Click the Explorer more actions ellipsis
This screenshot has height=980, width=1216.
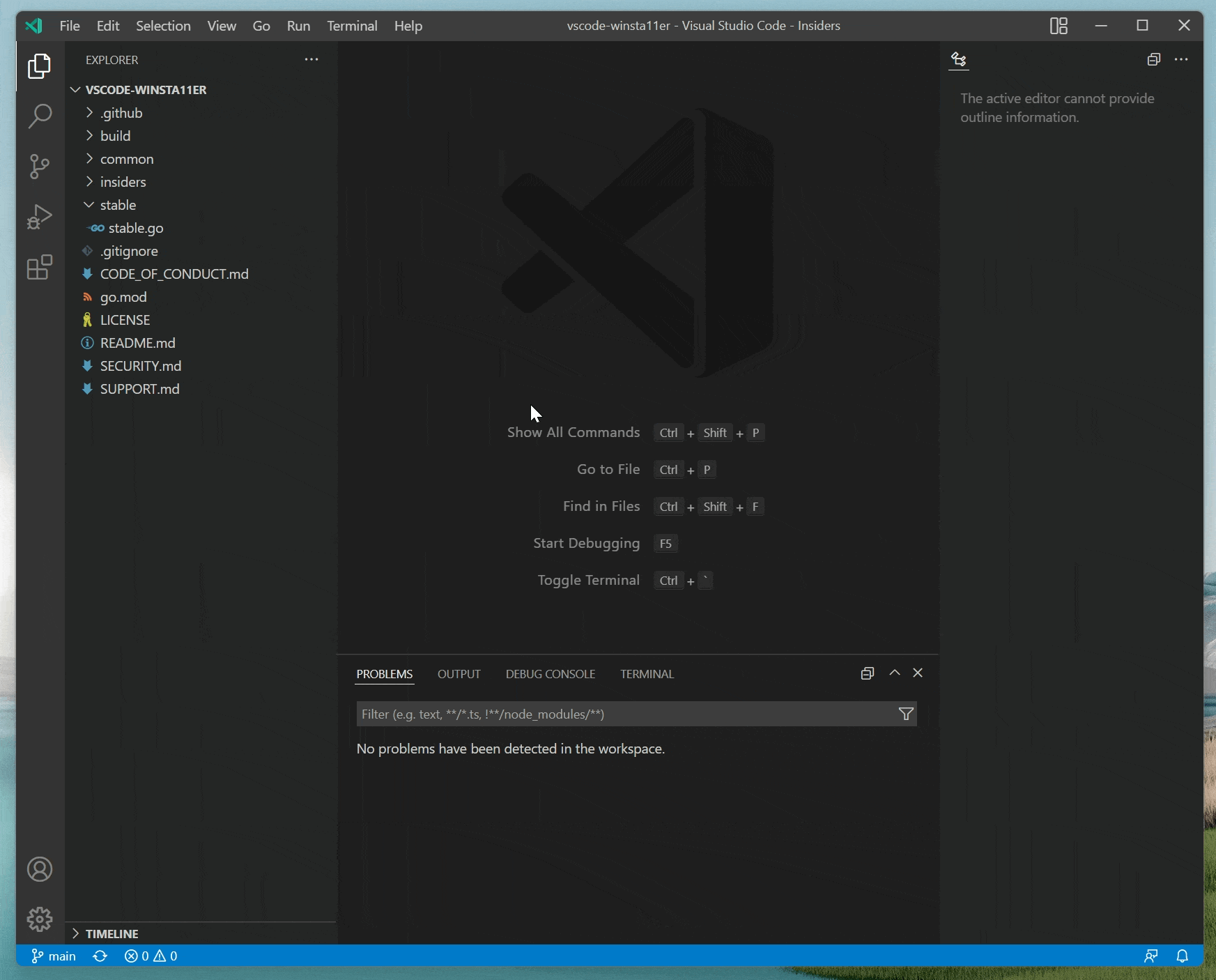pos(311,60)
